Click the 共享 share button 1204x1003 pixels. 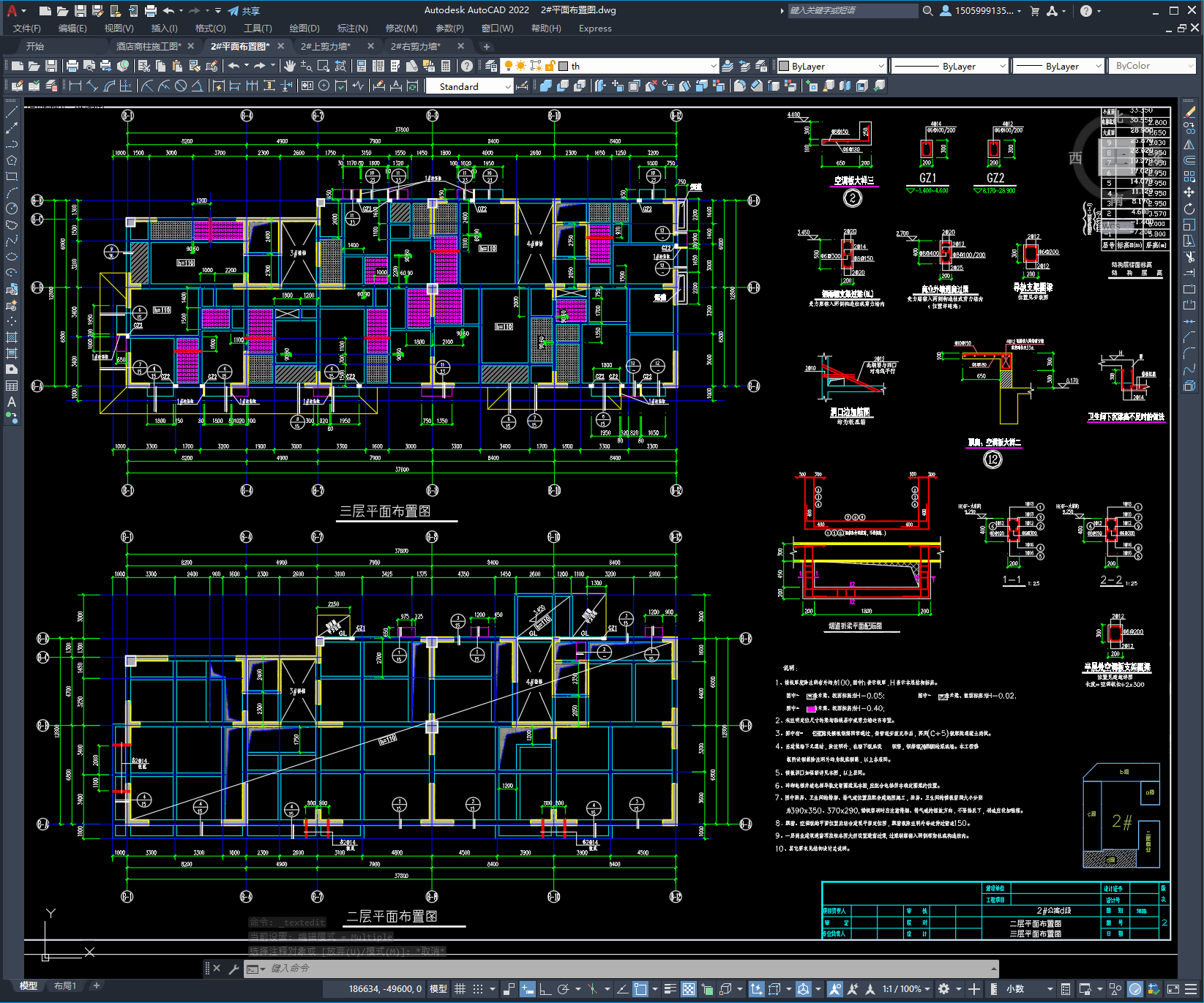[x=244, y=11]
